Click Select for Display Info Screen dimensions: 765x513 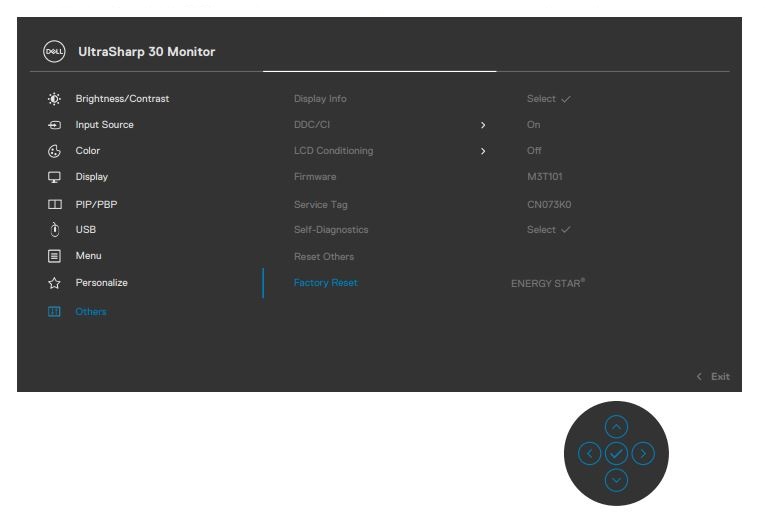coord(541,99)
